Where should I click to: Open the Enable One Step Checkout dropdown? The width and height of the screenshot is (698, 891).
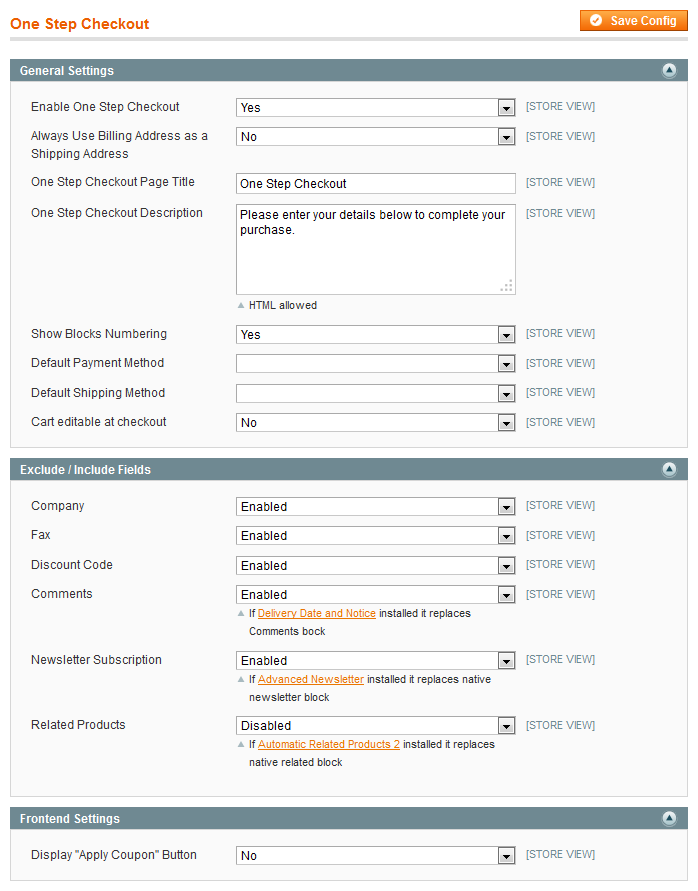tap(376, 108)
